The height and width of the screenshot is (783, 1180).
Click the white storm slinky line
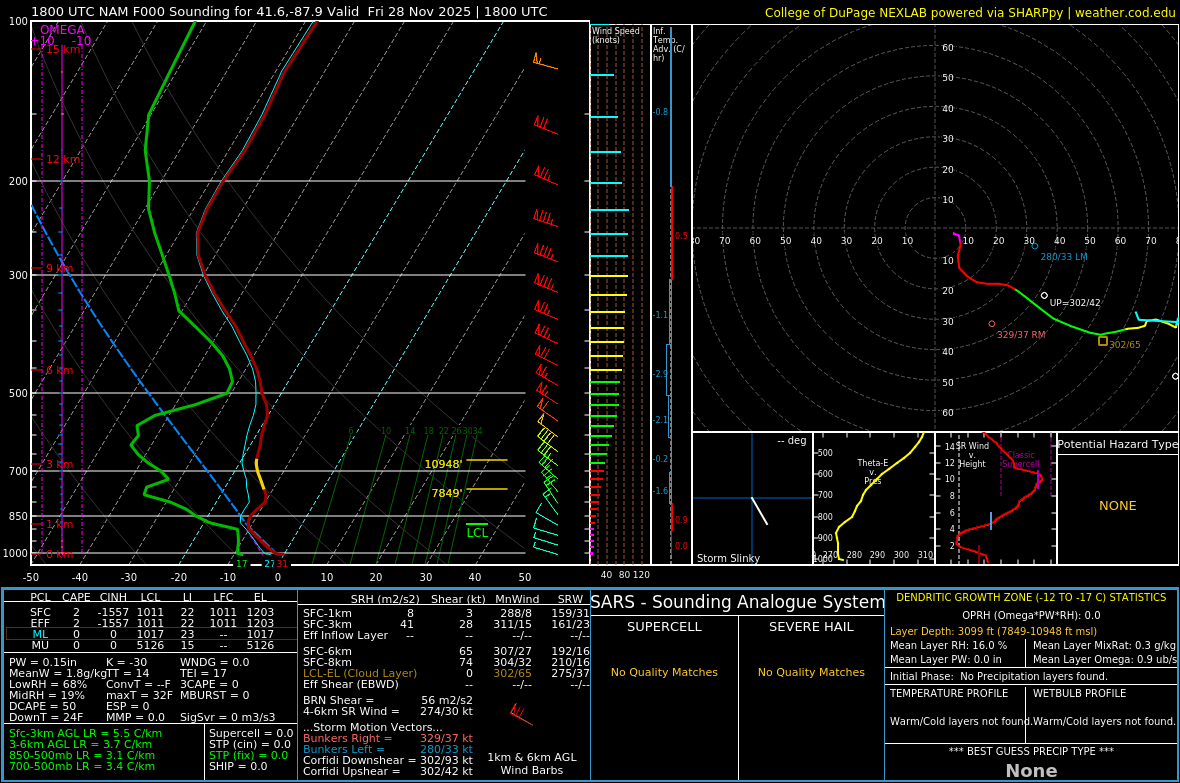[759, 511]
